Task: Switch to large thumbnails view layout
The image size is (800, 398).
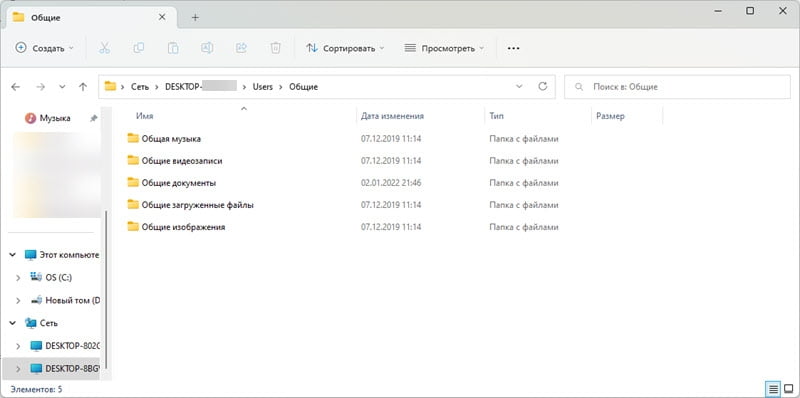Action: [x=788, y=390]
